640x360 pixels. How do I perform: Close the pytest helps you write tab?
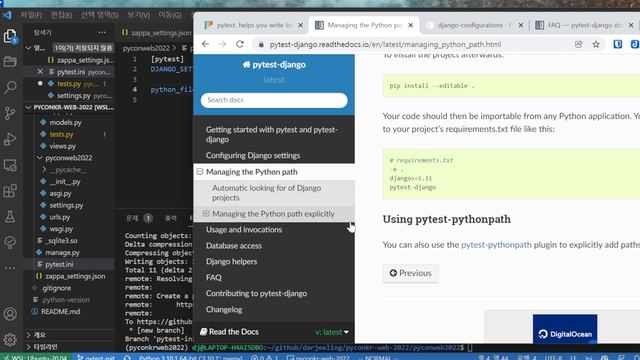(300, 25)
